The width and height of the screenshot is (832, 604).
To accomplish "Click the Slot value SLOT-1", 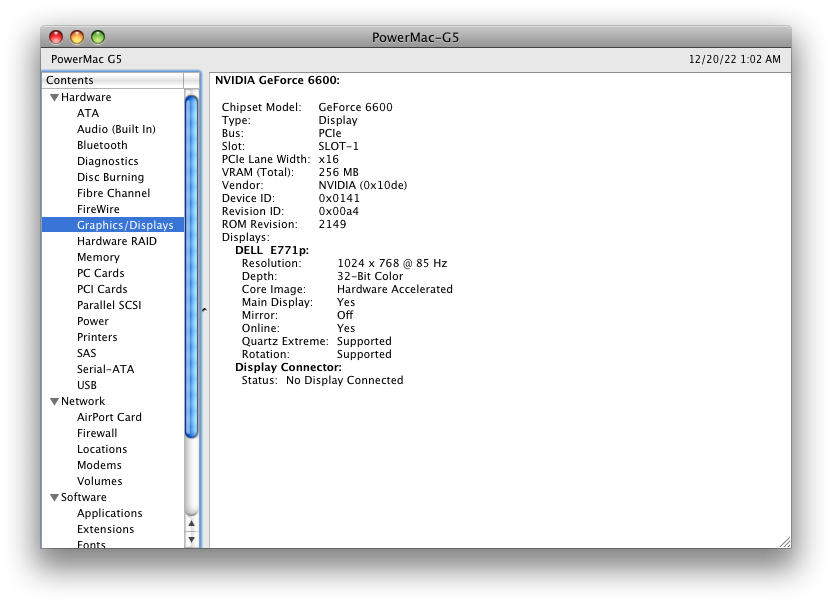I will coord(338,146).
